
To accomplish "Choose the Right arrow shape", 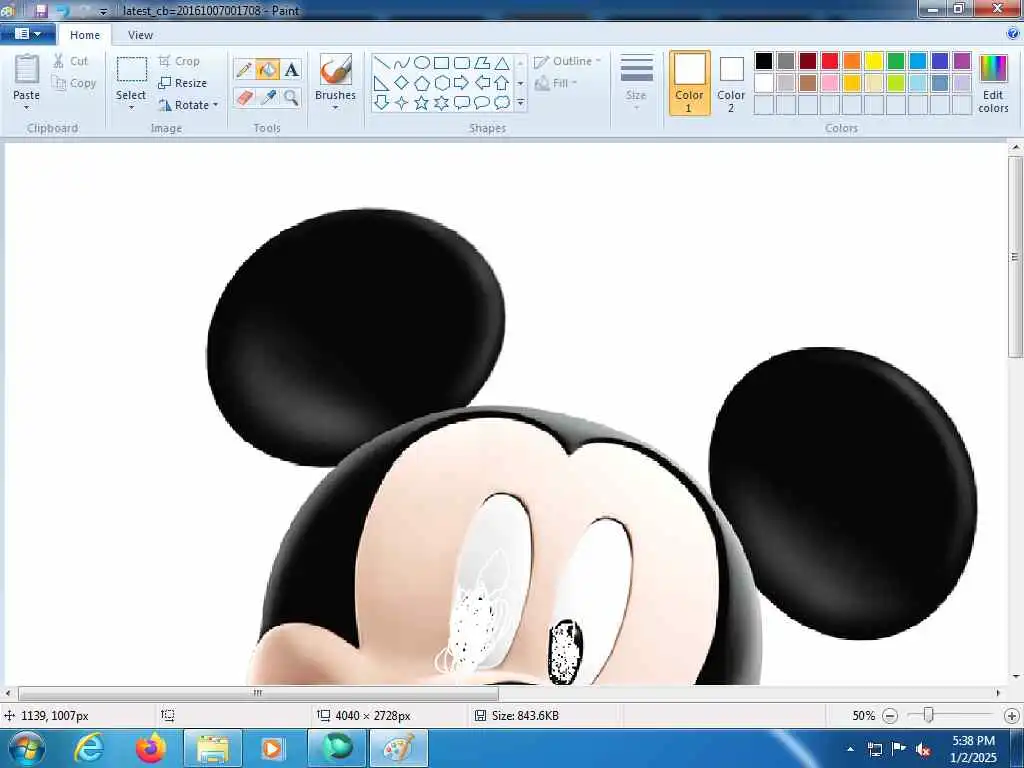I will pyautogui.click(x=462, y=83).
